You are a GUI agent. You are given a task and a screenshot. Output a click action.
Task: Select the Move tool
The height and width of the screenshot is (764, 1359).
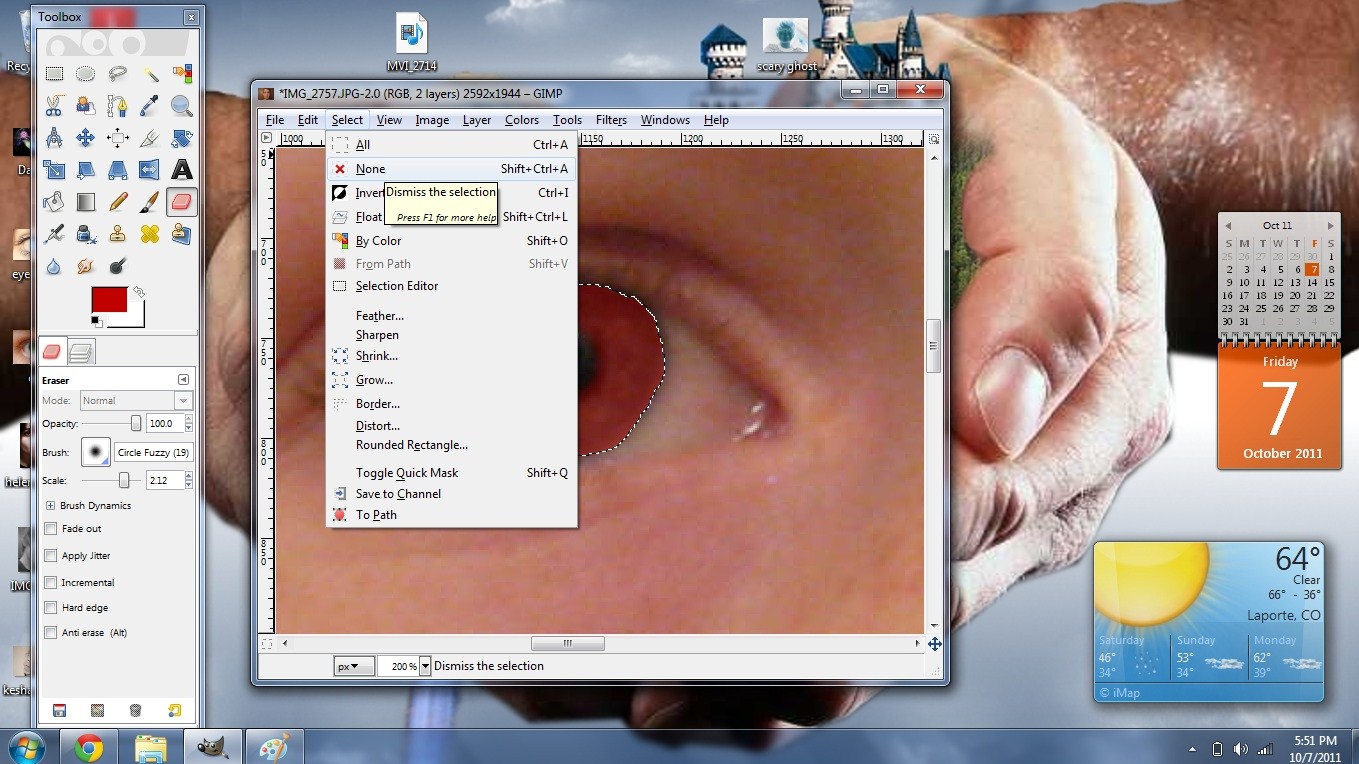click(x=86, y=138)
